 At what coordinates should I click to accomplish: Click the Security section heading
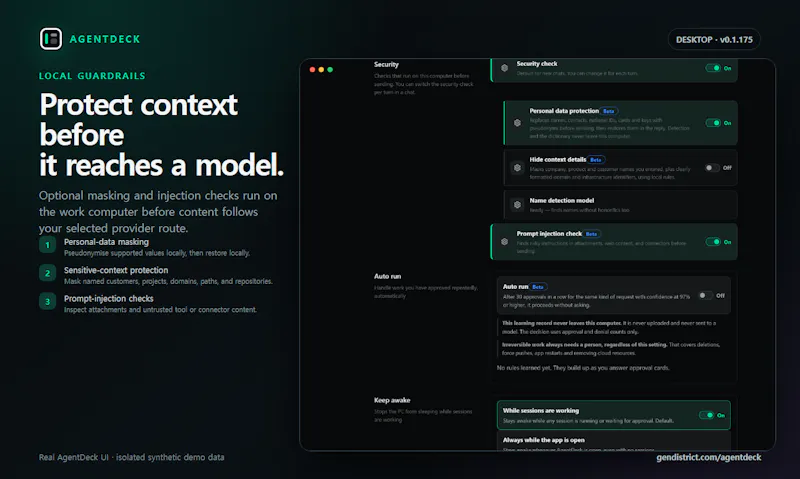point(386,65)
